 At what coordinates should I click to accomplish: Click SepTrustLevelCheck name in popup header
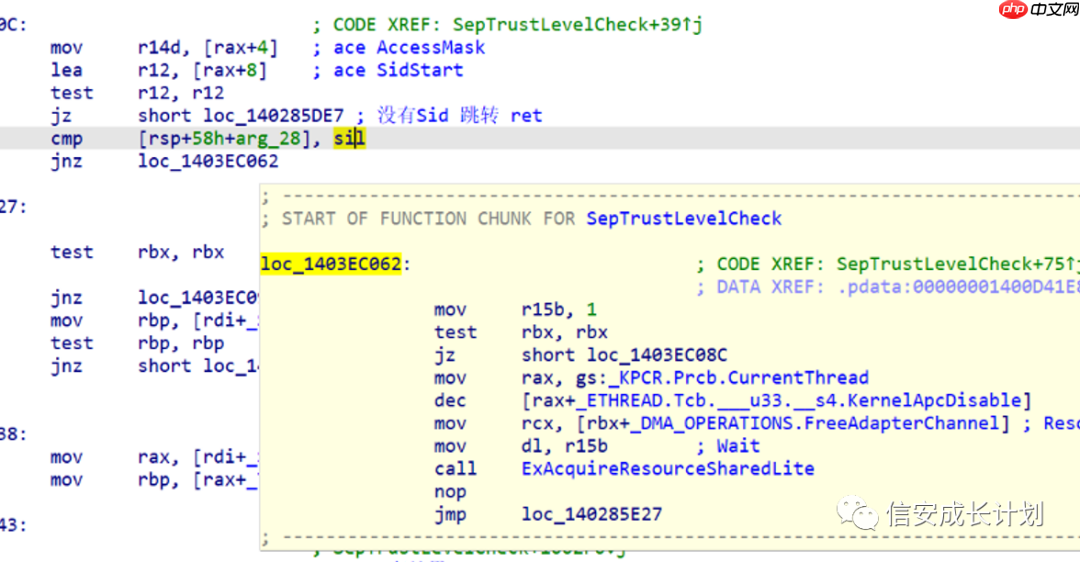pyautogui.click(x=684, y=218)
